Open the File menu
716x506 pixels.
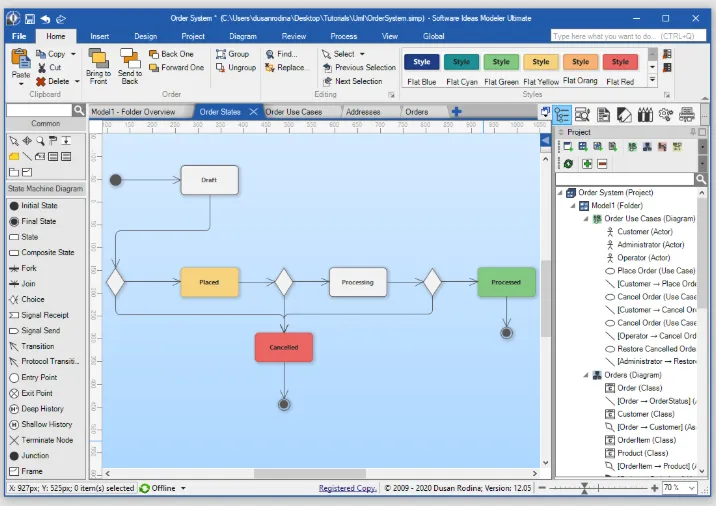pos(19,36)
